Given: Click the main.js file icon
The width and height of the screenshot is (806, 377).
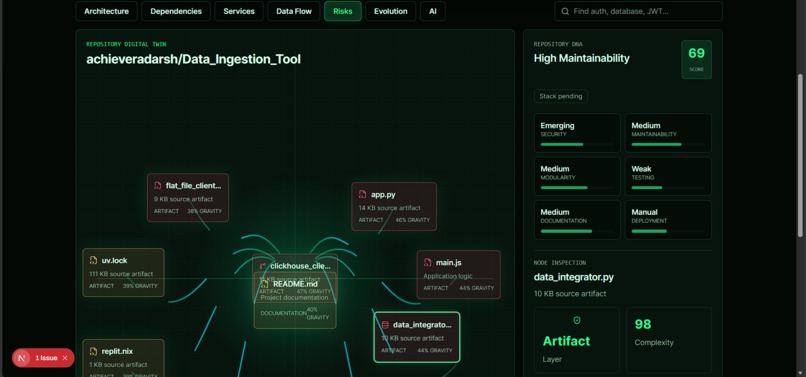Looking at the screenshot, I should (x=428, y=262).
